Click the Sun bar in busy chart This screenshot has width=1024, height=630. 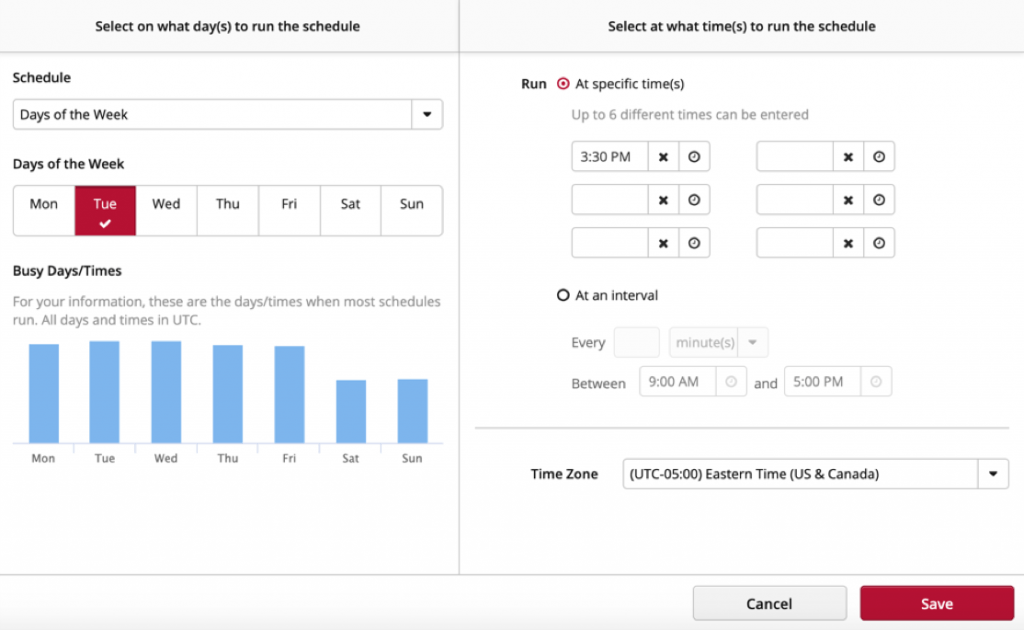click(x=413, y=411)
